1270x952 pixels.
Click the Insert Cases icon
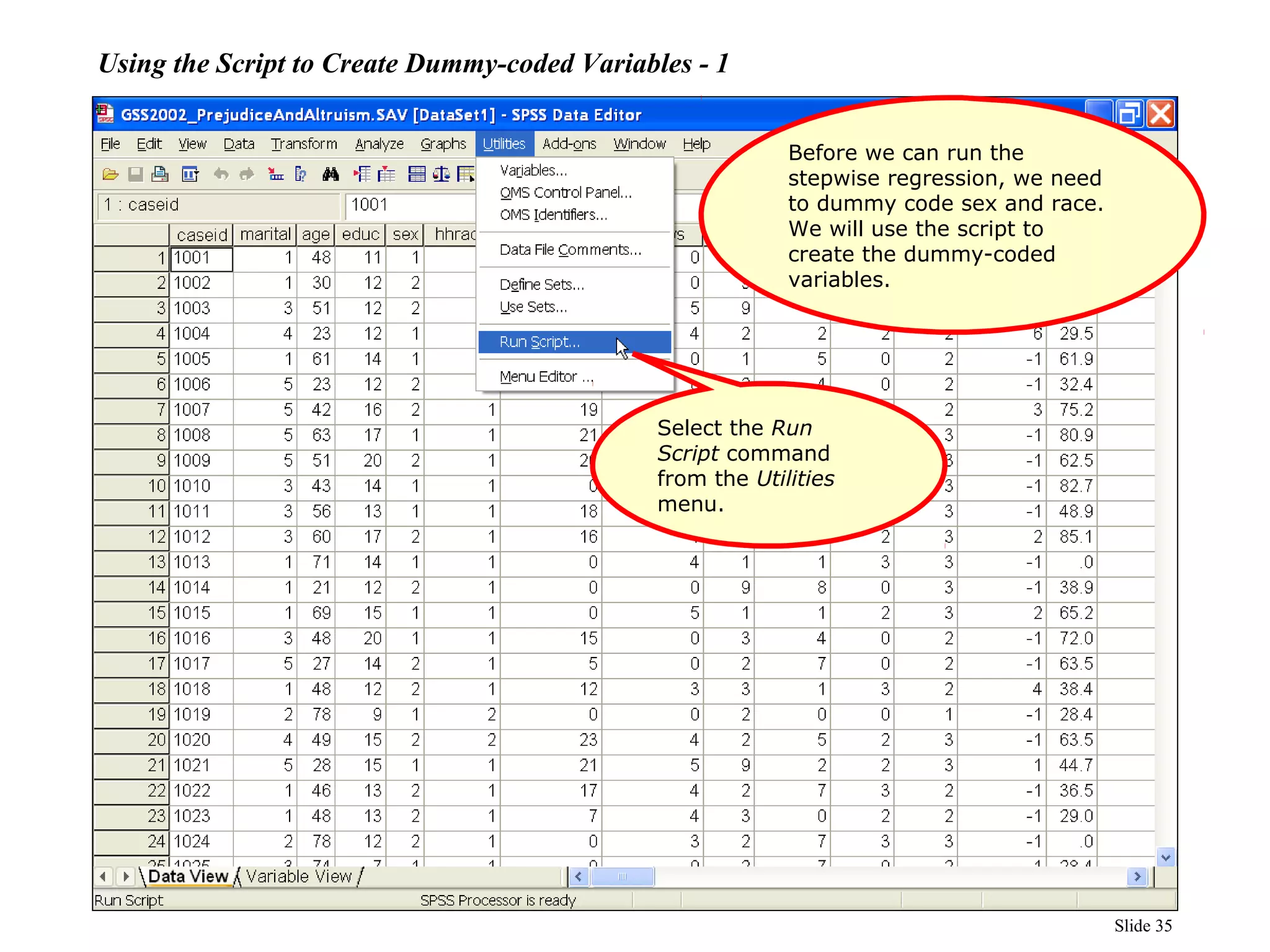tap(362, 175)
